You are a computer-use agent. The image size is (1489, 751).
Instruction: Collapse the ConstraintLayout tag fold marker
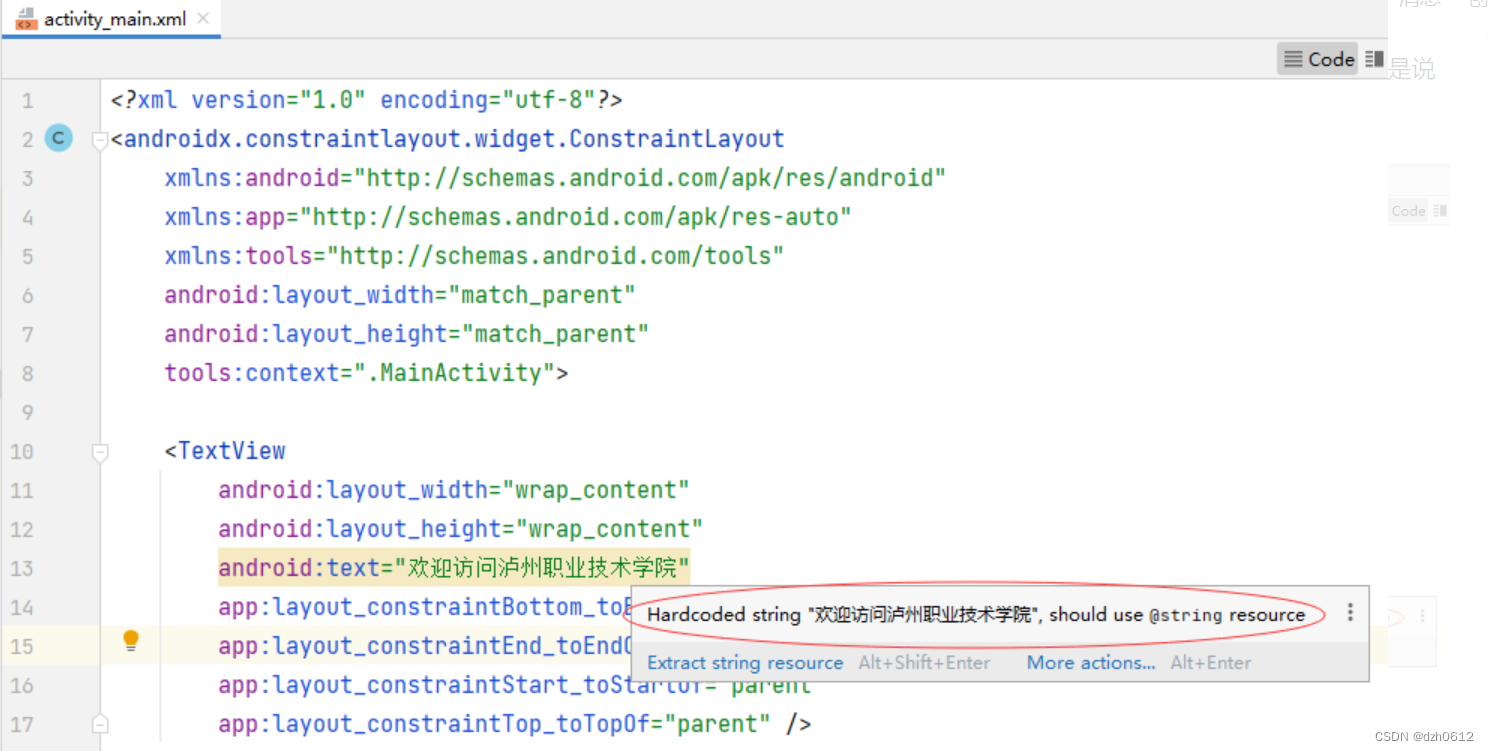click(x=99, y=141)
